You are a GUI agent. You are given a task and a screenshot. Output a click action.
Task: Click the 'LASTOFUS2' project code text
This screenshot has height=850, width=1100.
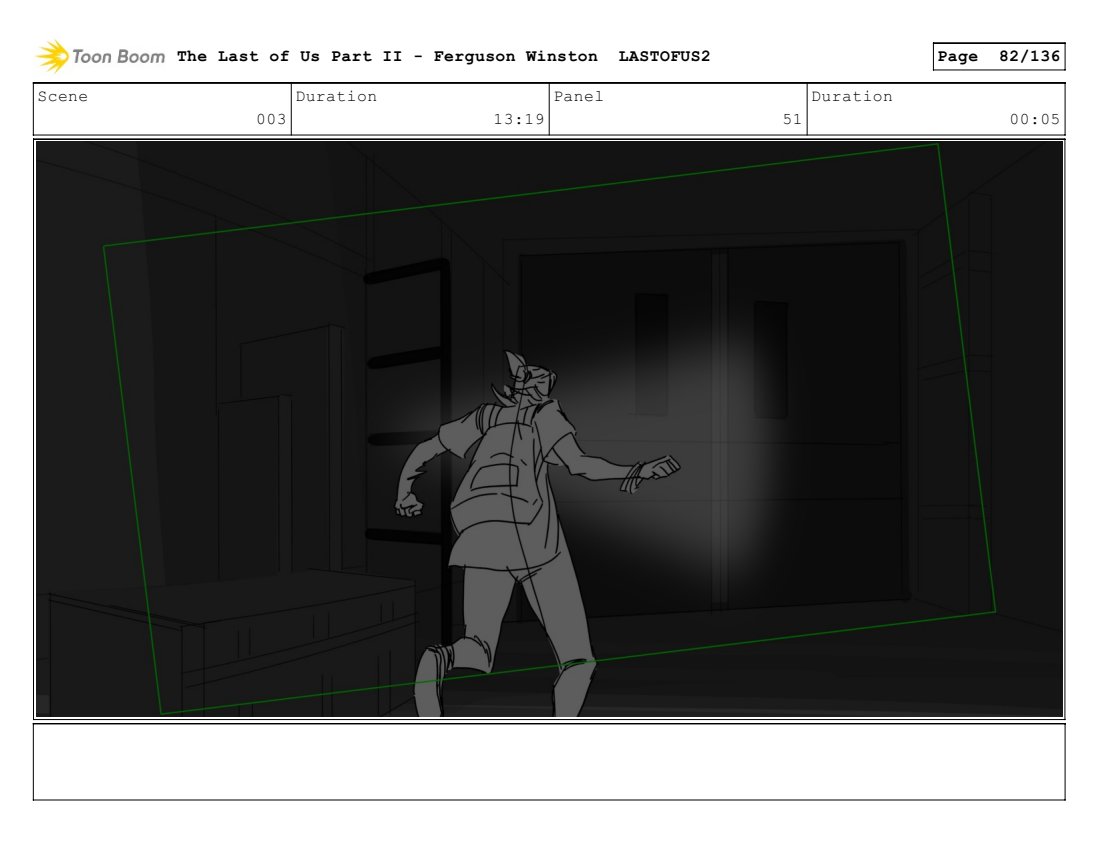click(664, 56)
